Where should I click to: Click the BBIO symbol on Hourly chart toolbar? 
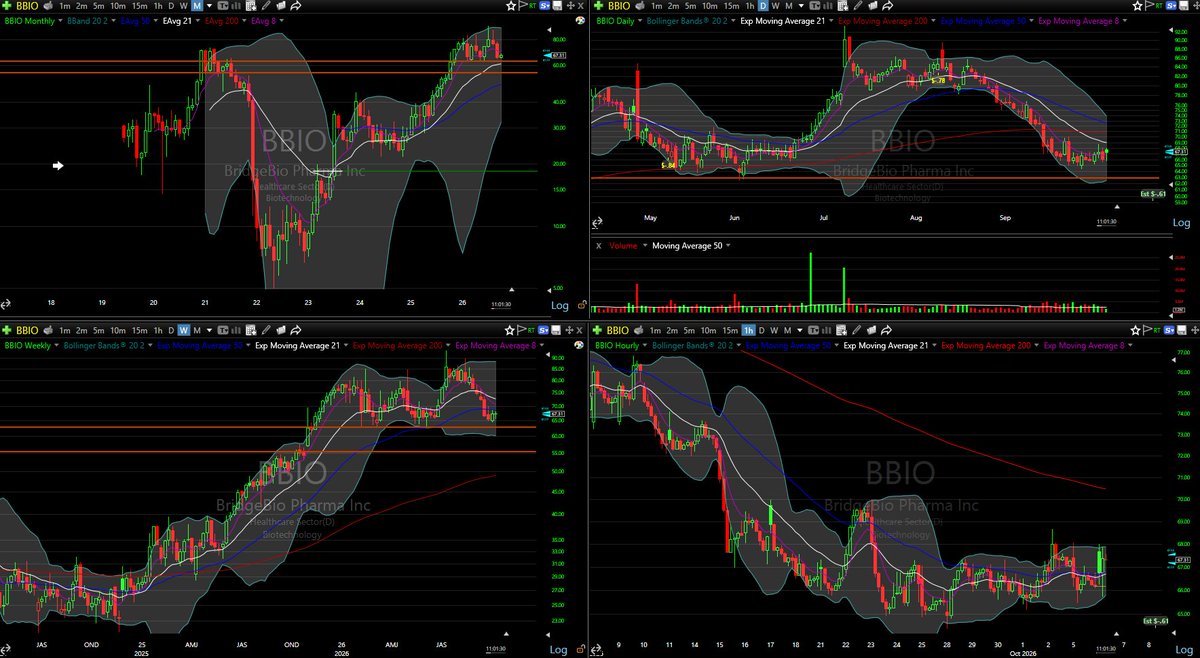click(x=616, y=330)
